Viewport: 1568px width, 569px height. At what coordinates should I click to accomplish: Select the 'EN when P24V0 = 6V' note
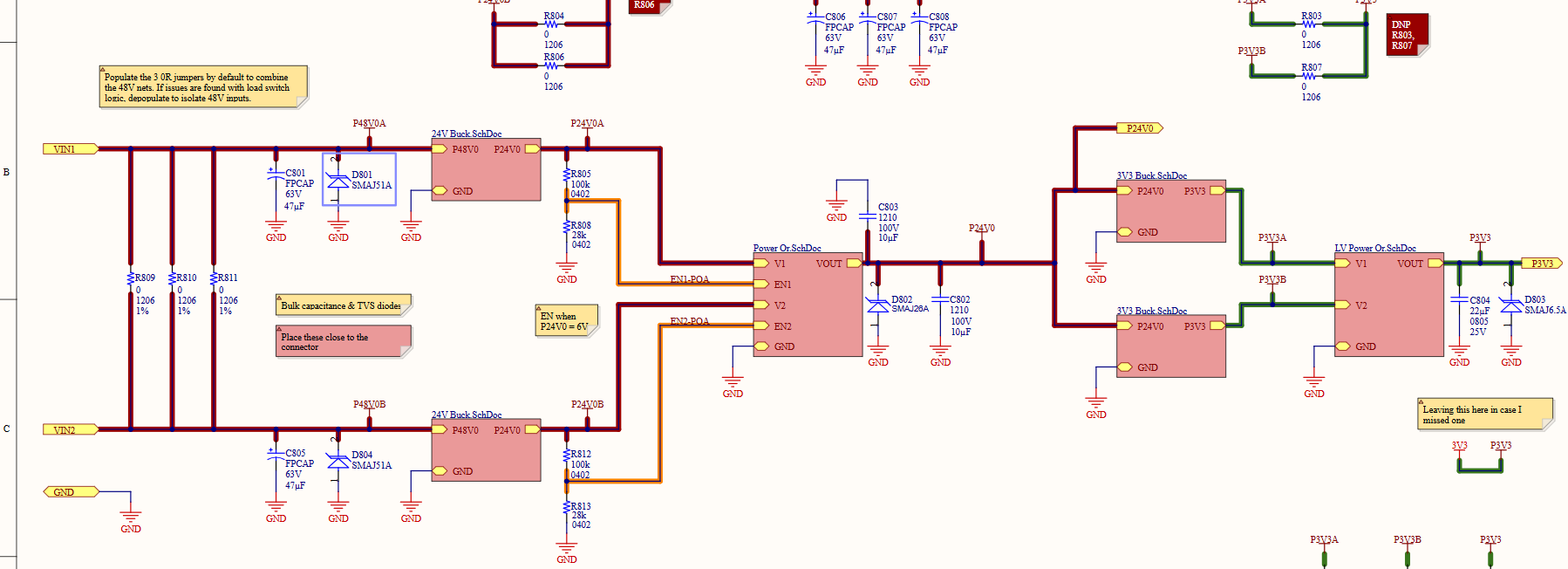point(567,320)
